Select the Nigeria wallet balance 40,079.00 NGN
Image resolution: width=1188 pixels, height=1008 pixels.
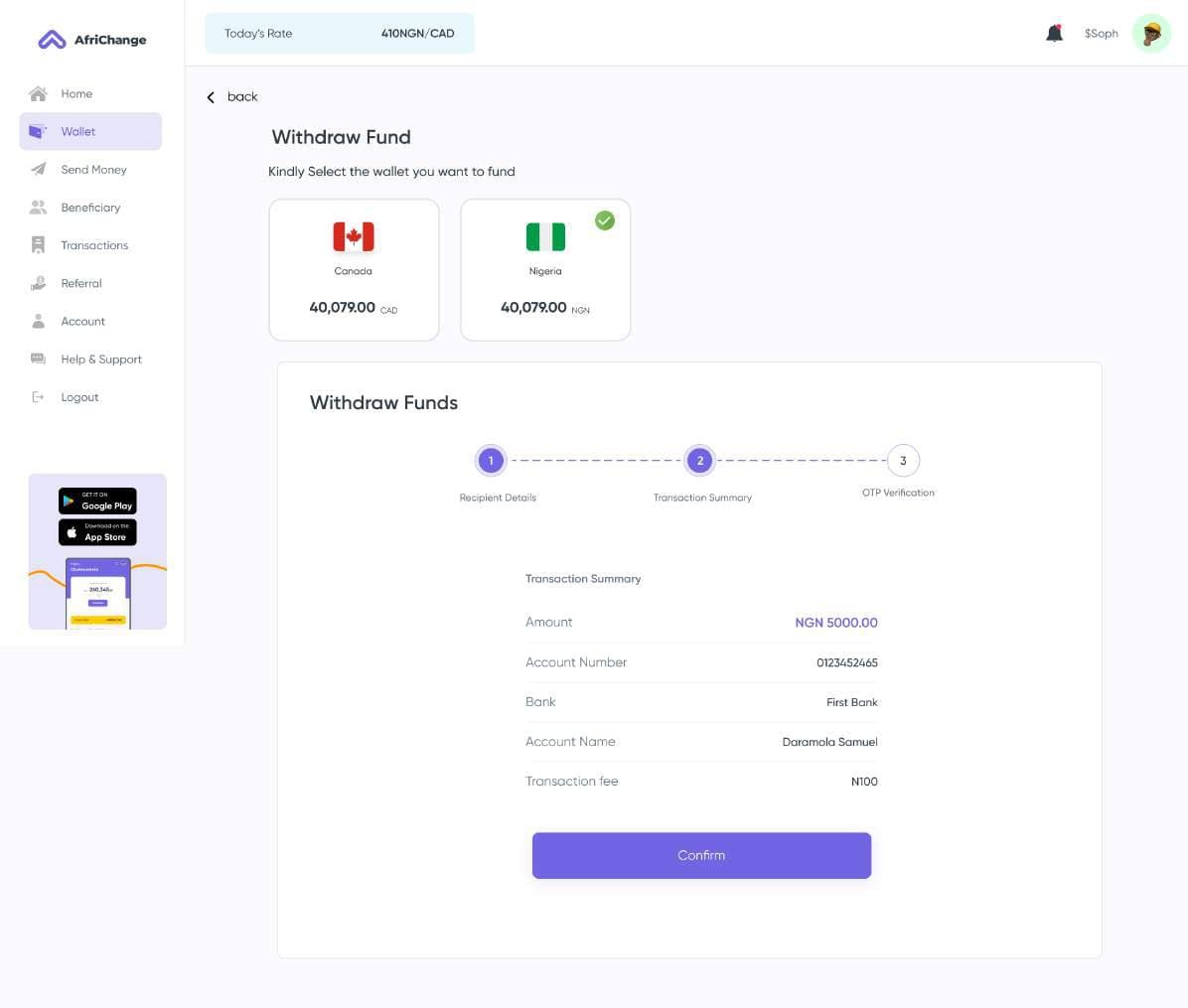coord(545,308)
